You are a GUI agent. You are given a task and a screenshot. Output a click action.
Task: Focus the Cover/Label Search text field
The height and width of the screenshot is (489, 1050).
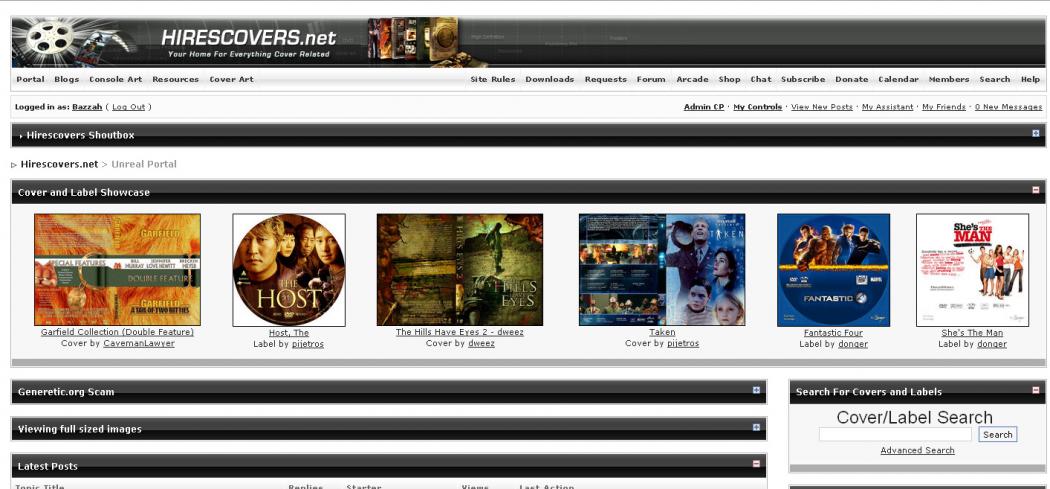point(895,435)
